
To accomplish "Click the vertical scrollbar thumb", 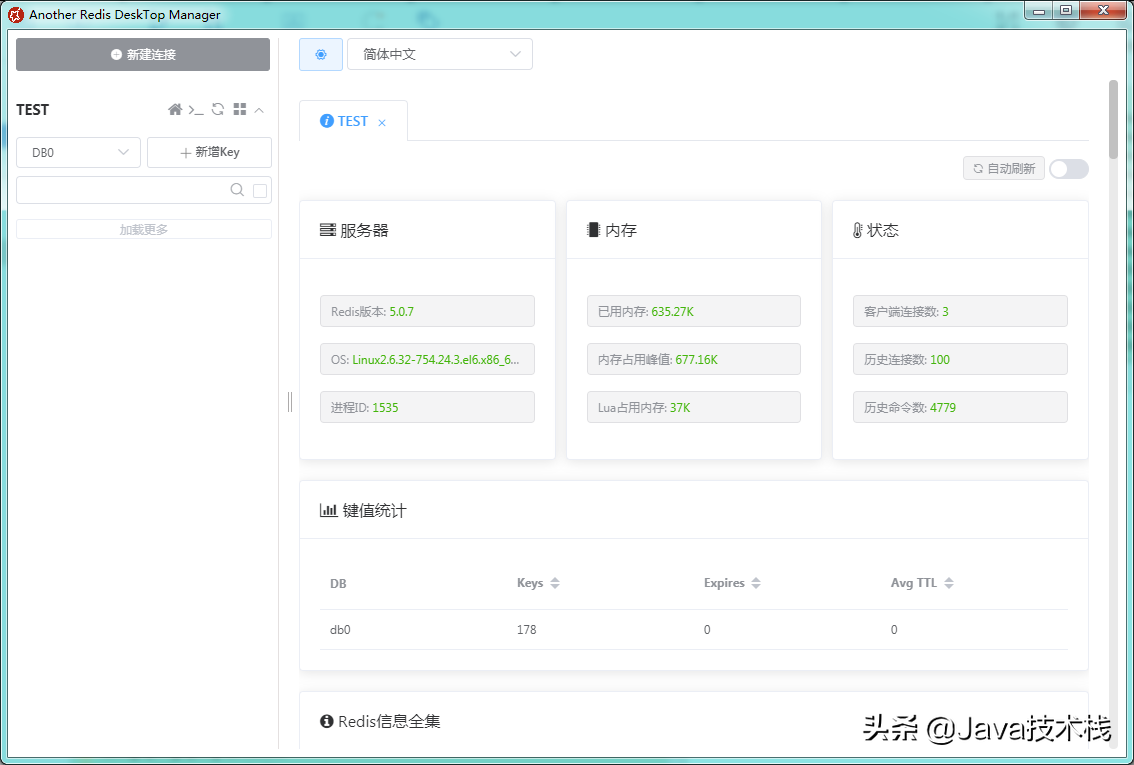I will [x=1114, y=119].
